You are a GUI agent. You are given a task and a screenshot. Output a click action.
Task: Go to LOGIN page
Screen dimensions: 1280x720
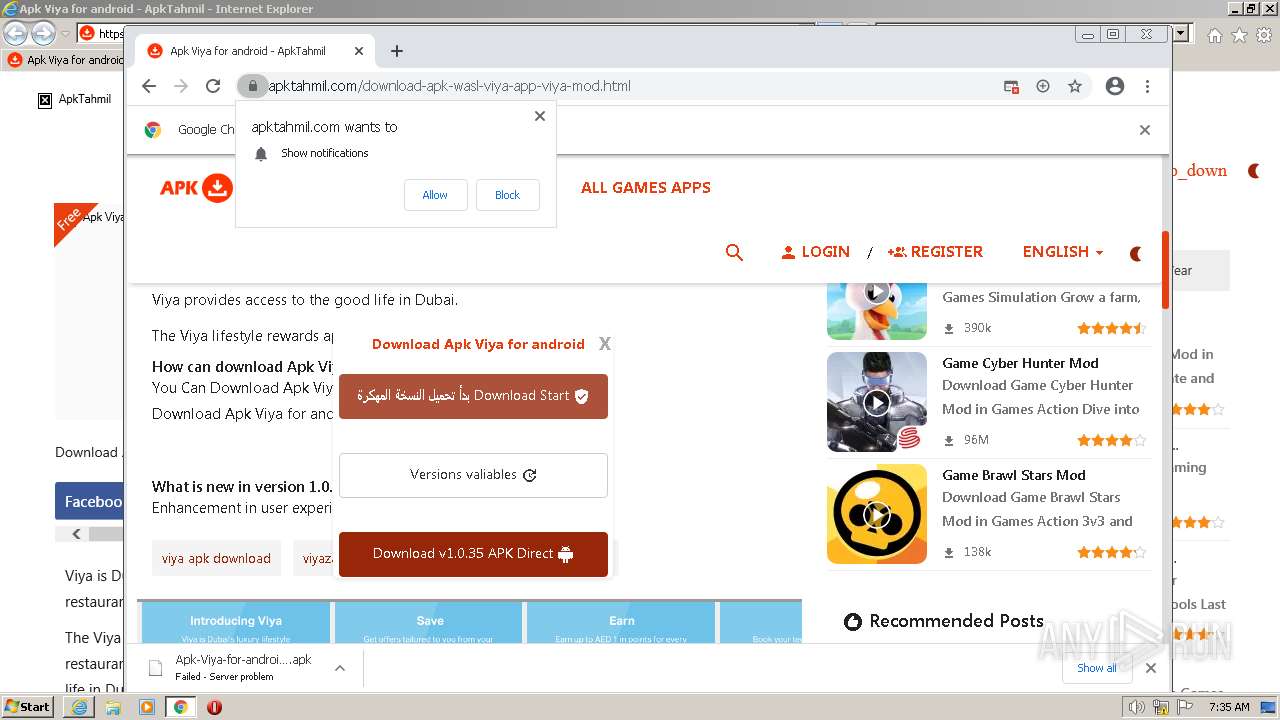816,252
